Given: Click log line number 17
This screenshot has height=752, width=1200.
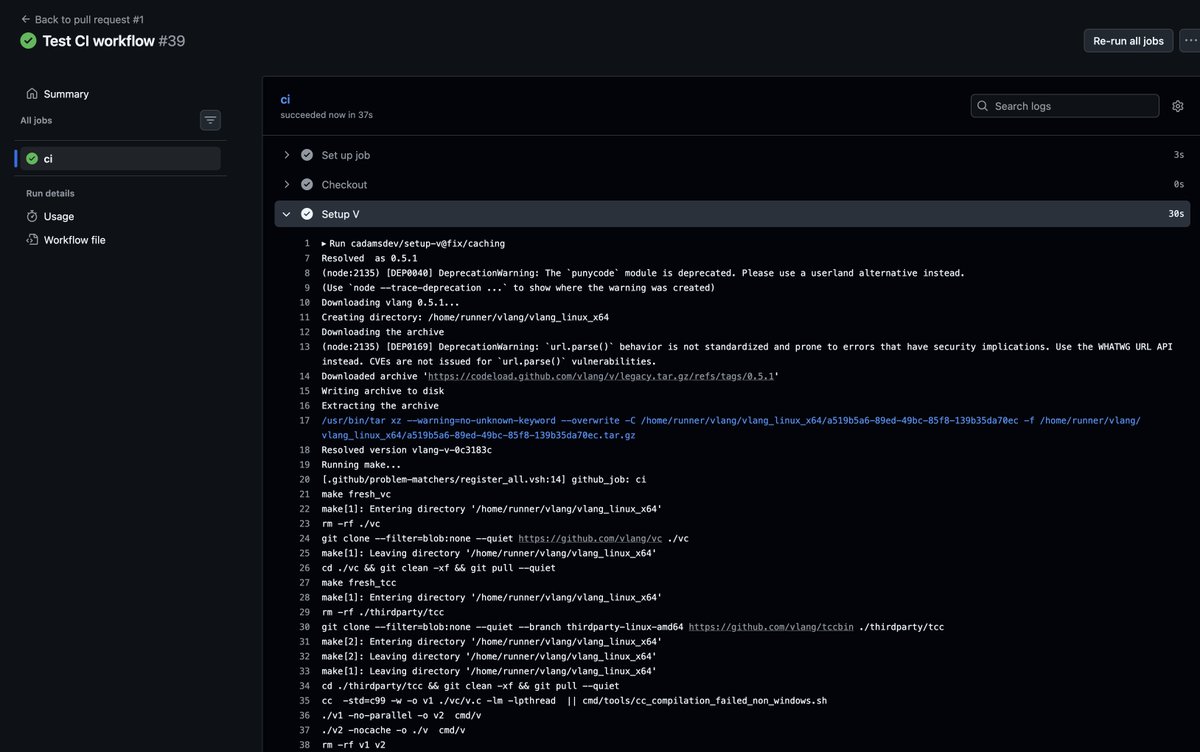Looking at the screenshot, I should 305,420.
